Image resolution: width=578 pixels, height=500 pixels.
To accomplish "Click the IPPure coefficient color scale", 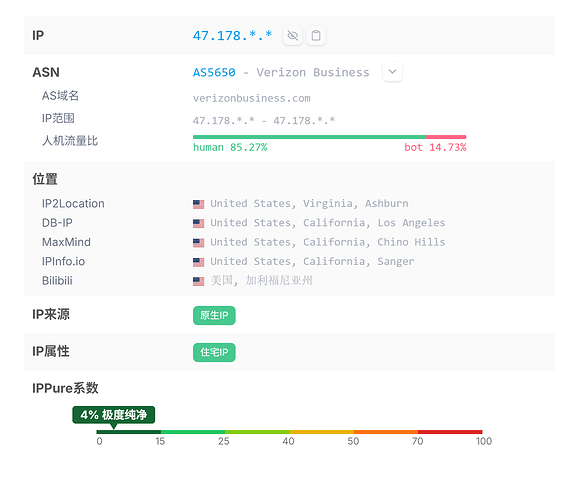I will click(x=289, y=432).
